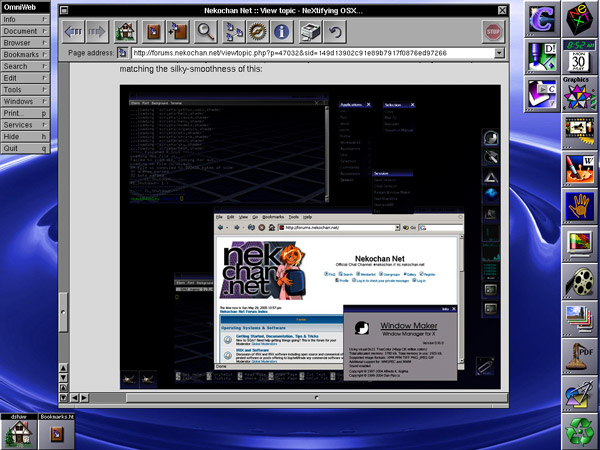This screenshot has height=450, width=600.
Task: Launch the shapes and compass drawing app
Action: (580, 394)
